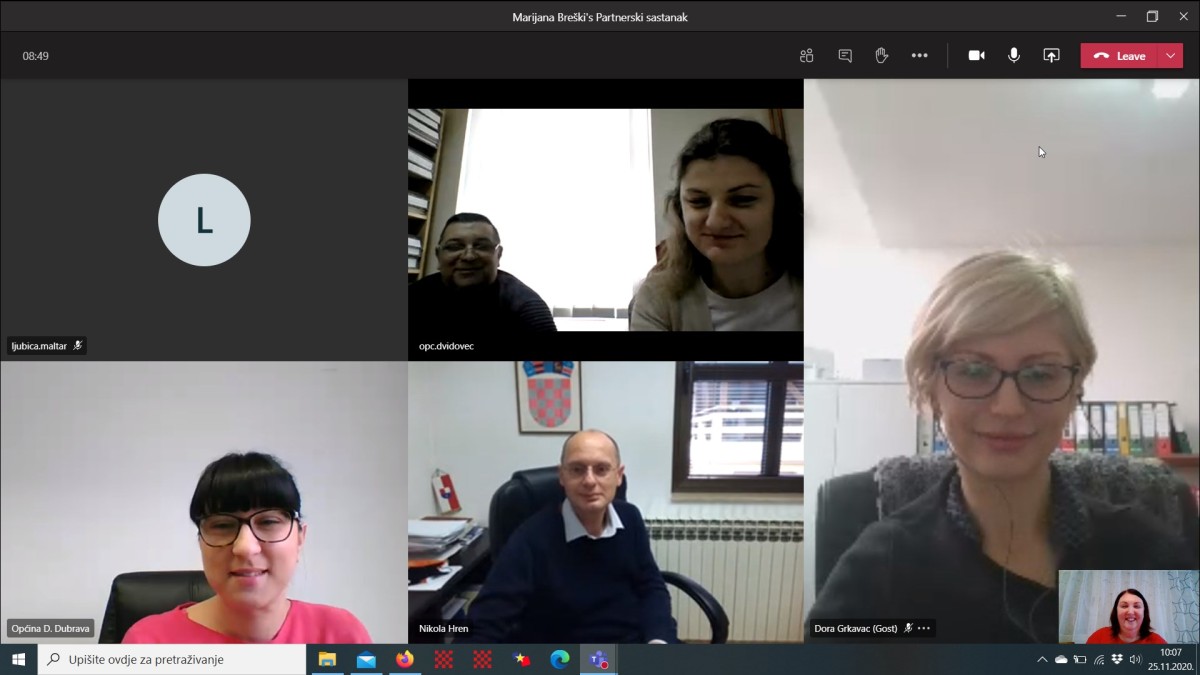The height and width of the screenshot is (675, 1200).
Task: Open more options for Dora Grkavac
Action: 924,628
